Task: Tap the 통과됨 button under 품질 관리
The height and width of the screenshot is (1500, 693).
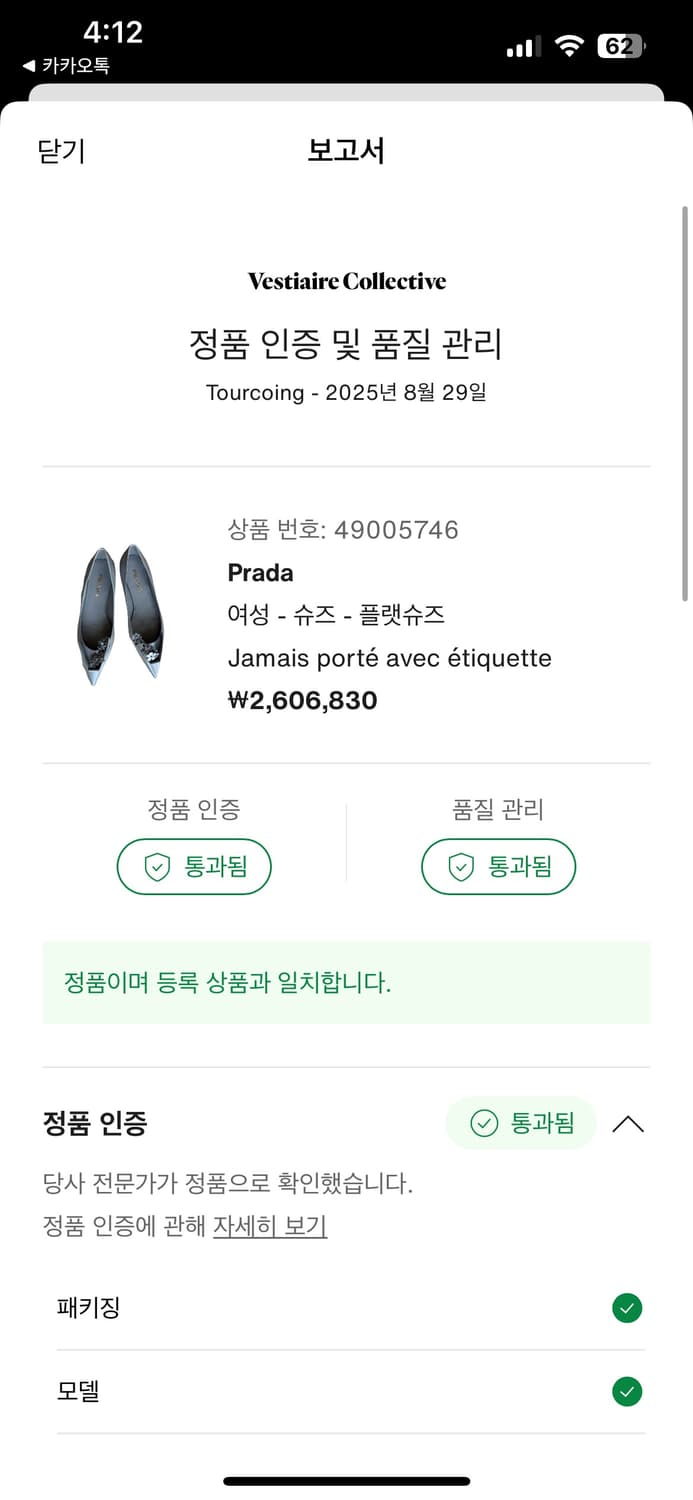Action: coord(498,867)
